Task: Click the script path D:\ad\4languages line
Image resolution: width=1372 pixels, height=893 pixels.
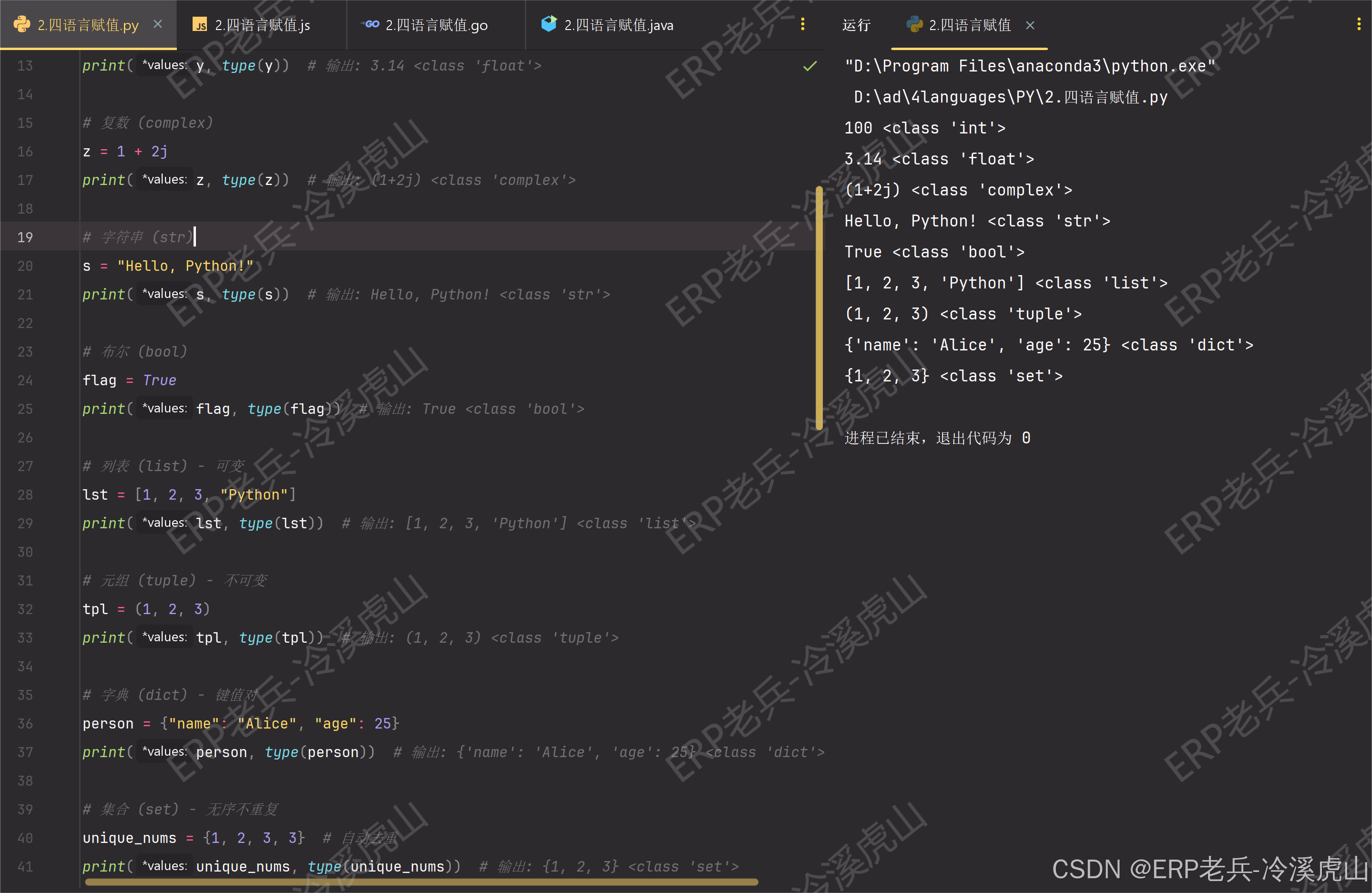Action: click(x=1011, y=97)
